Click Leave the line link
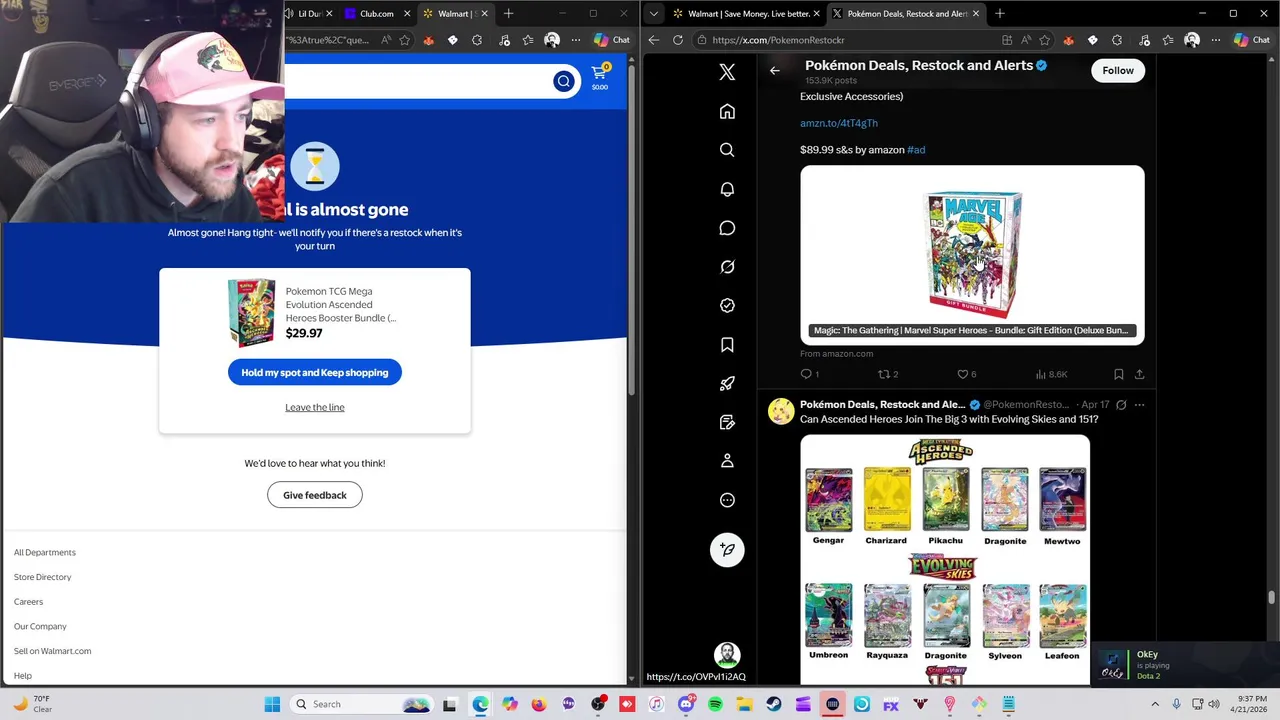Viewport: 1280px width, 720px height. 315,407
